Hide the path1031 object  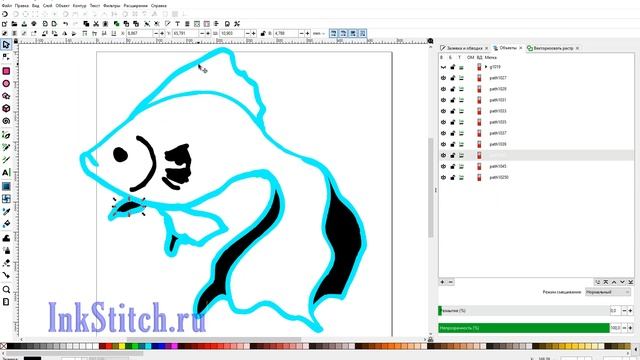[x=443, y=100]
